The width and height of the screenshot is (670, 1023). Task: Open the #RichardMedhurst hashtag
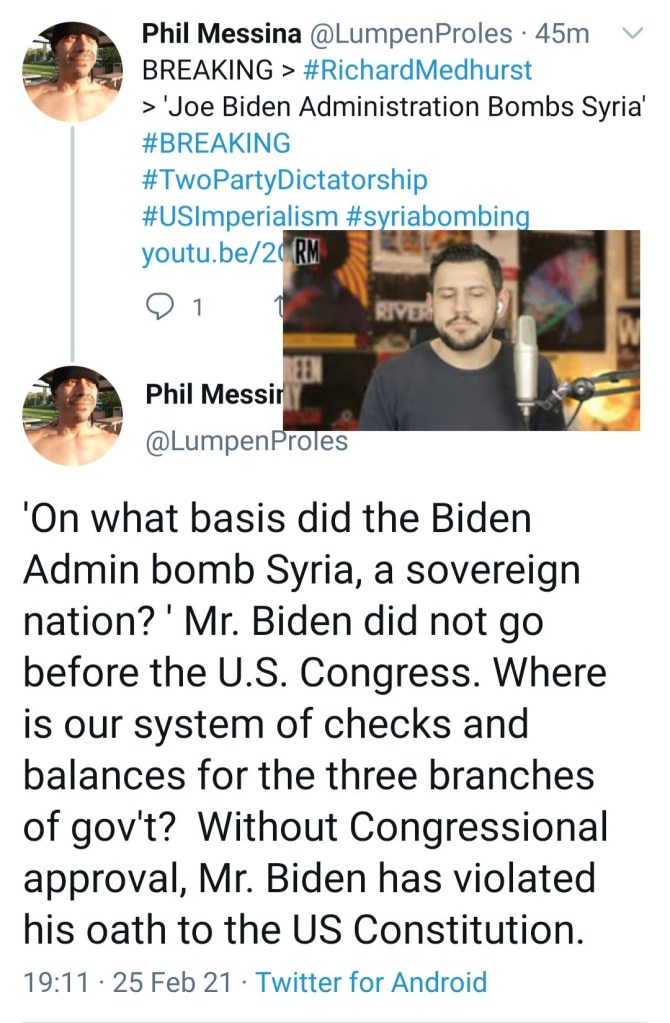click(x=416, y=71)
